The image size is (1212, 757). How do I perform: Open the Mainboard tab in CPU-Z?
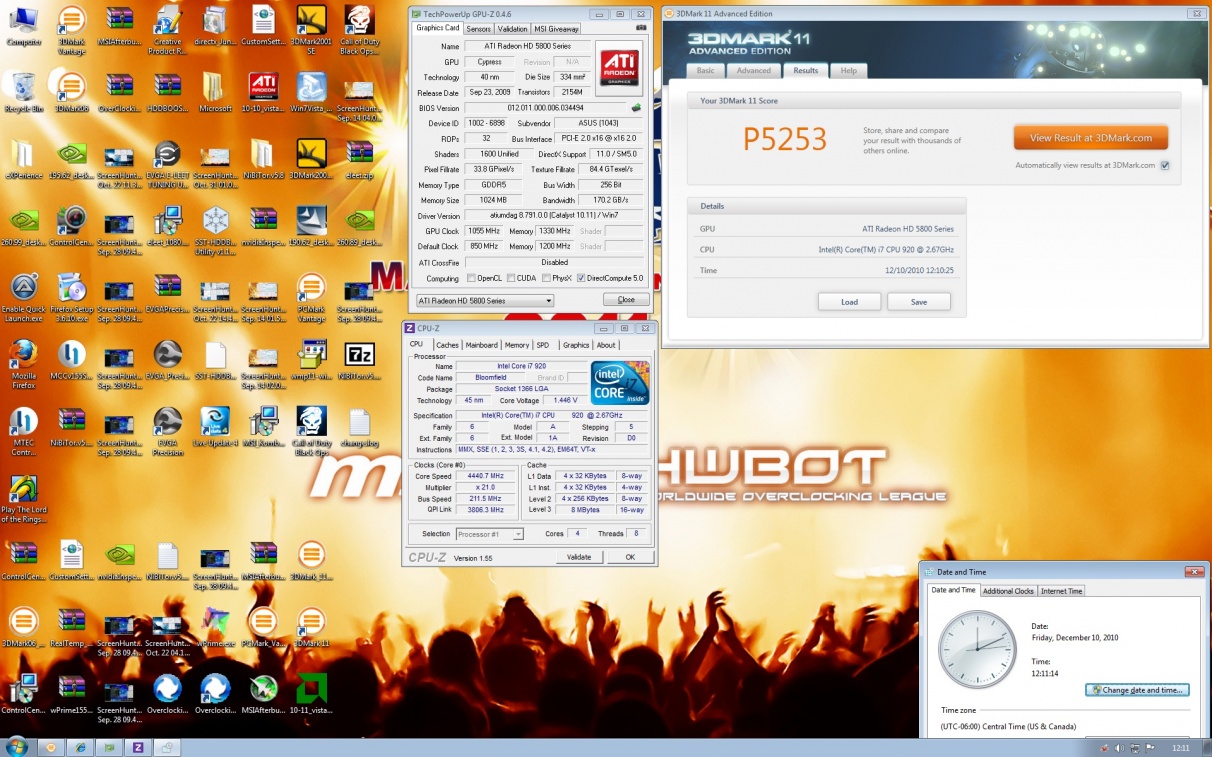pyautogui.click(x=481, y=345)
